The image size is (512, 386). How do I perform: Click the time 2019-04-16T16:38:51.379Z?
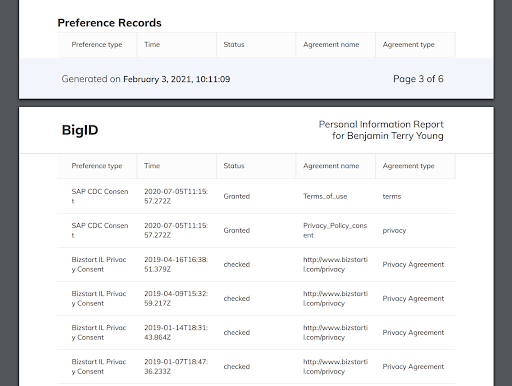pyautogui.click(x=176, y=264)
